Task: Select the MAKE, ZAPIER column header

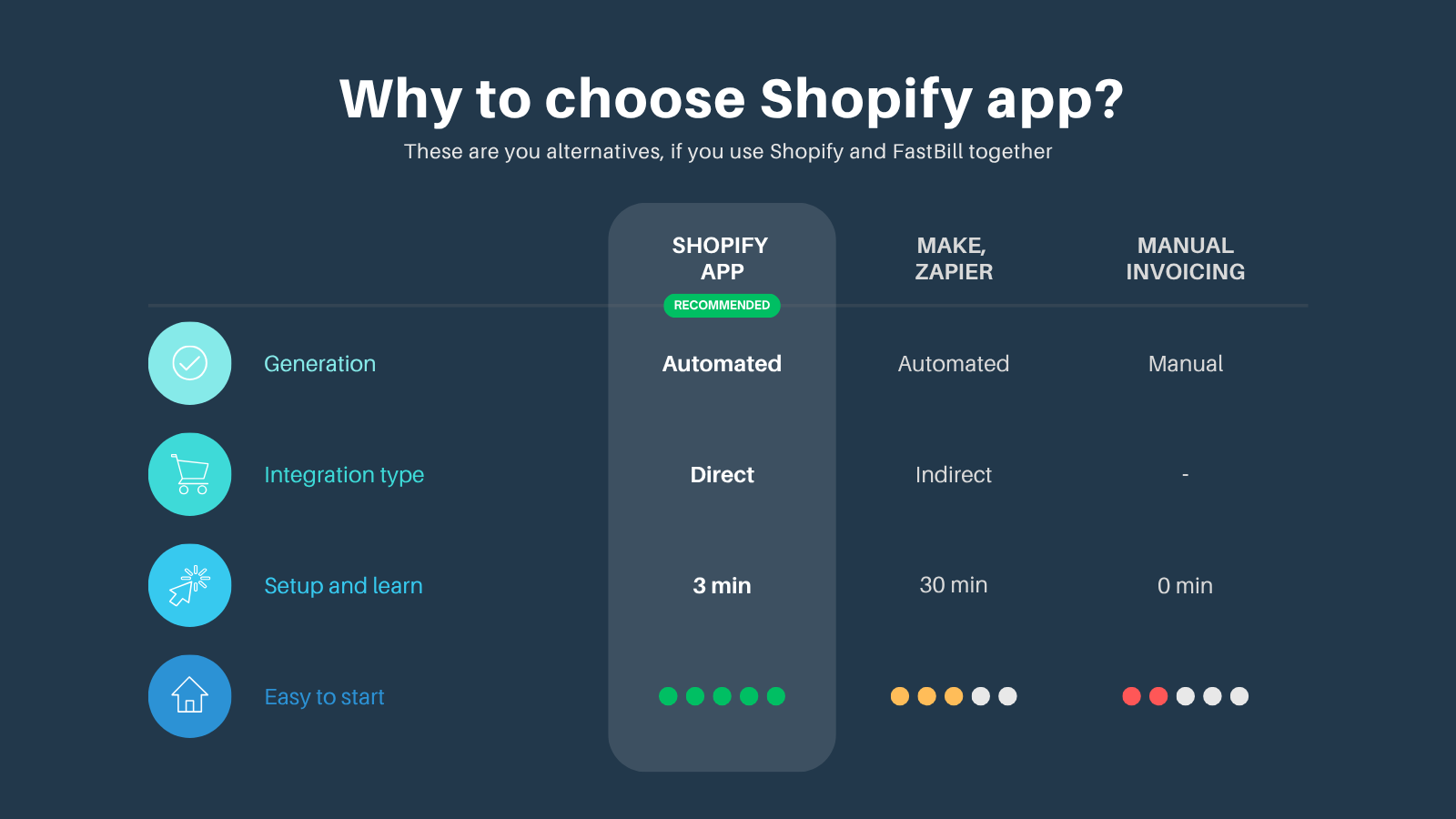Action: 954,258
